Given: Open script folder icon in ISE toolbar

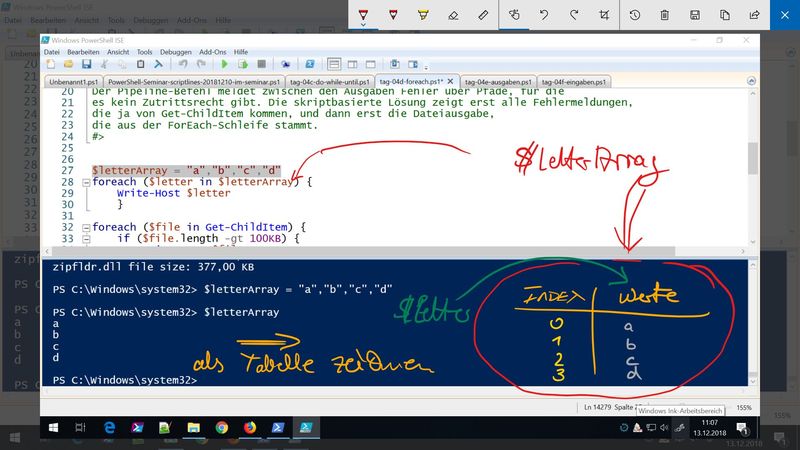Looking at the screenshot, I should click(68, 64).
